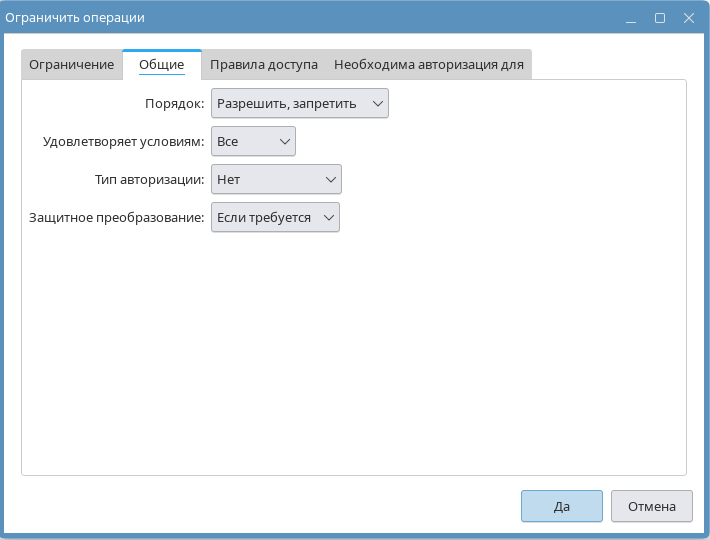The height and width of the screenshot is (540, 710).
Task: Click the empty area of the Общие panel
Action: click(x=353, y=350)
